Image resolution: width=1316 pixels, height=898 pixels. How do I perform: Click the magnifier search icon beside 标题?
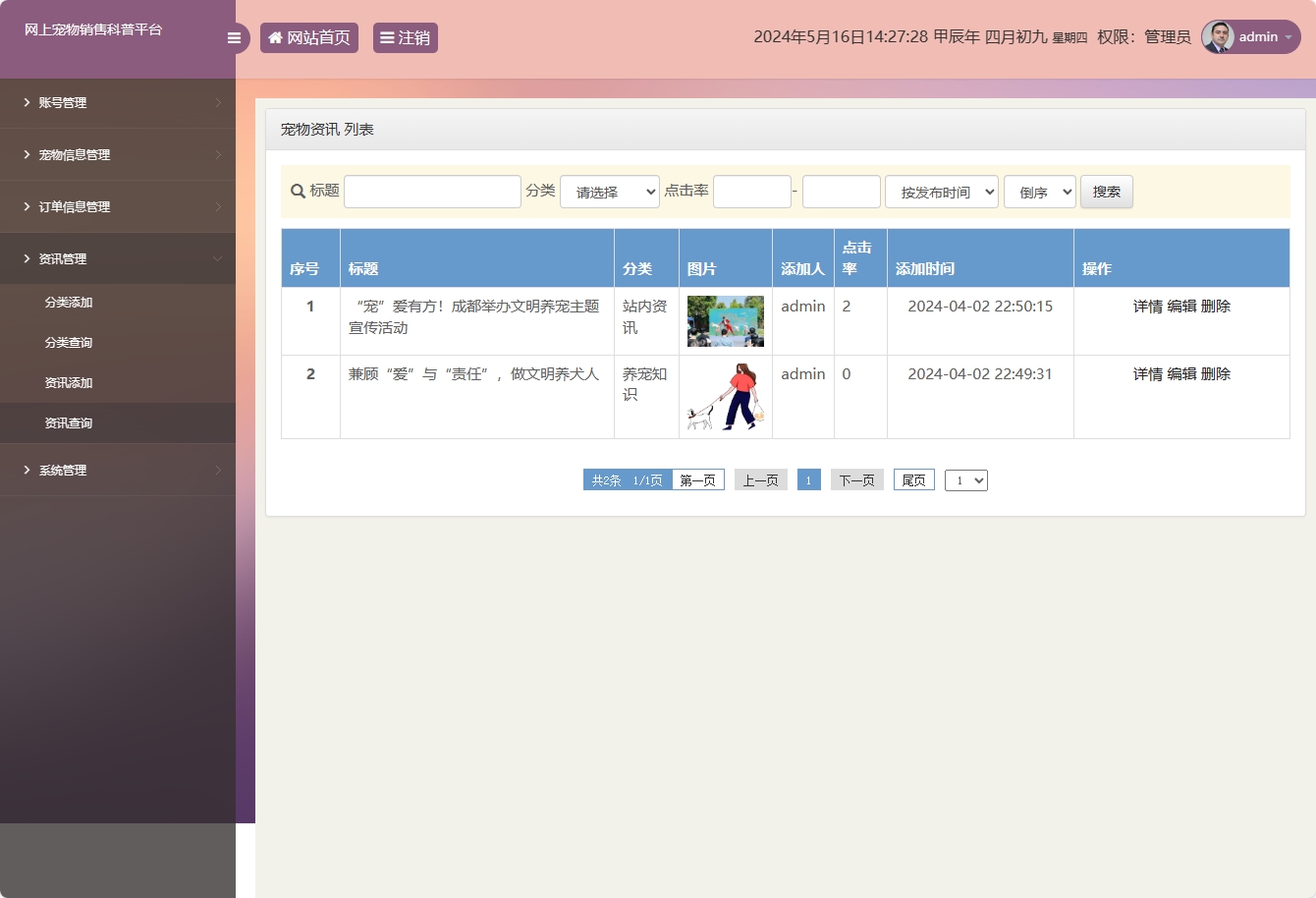click(x=297, y=191)
